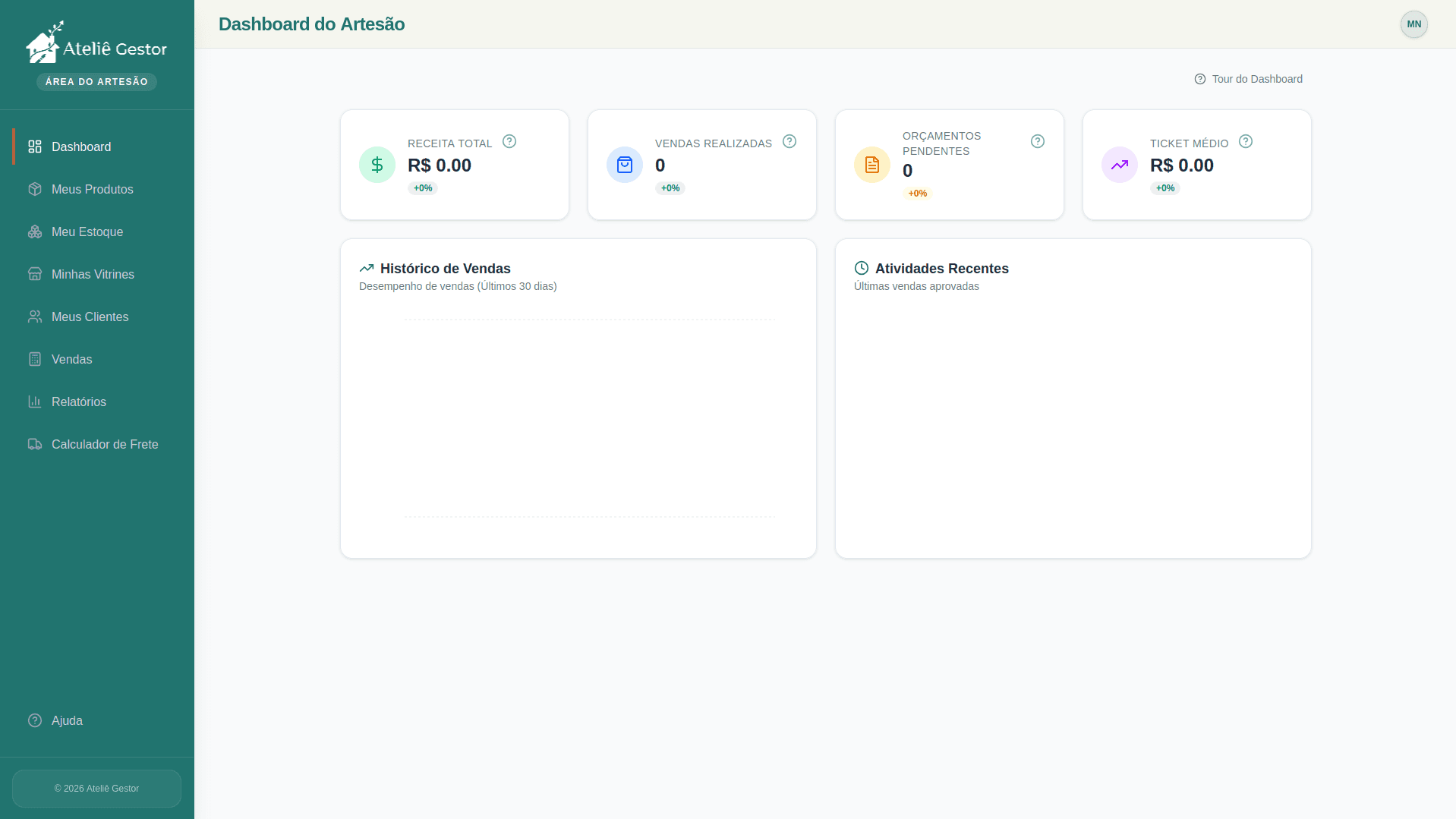Select the Meus Produtos sidebar icon

point(35,189)
